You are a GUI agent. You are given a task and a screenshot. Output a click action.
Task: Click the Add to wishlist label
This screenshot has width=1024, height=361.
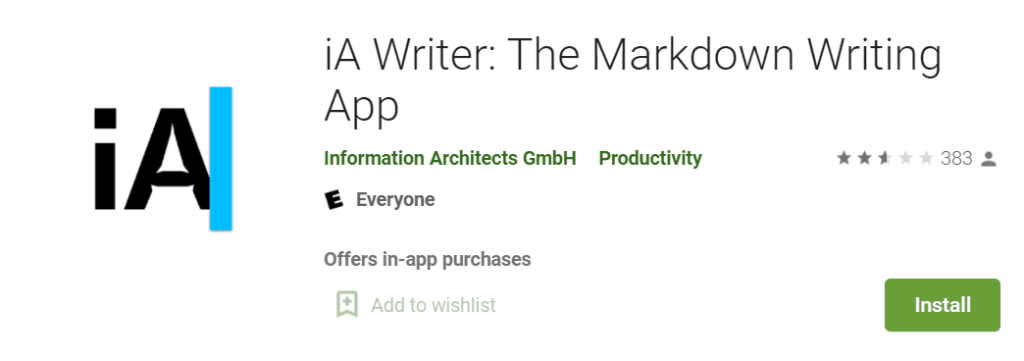point(434,305)
